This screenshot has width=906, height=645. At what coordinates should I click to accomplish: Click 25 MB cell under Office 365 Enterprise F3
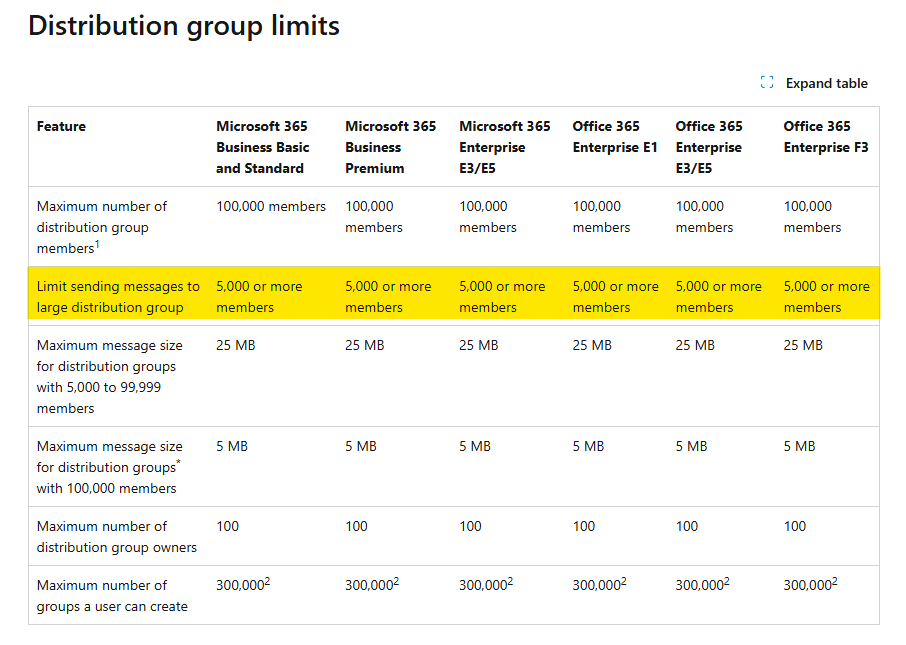click(803, 345)
